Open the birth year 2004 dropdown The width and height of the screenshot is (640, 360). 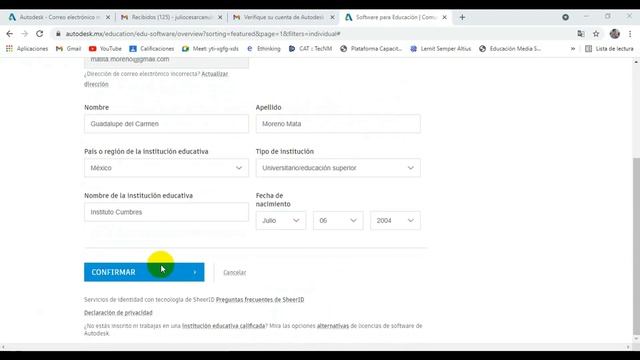tap(395, 220)
